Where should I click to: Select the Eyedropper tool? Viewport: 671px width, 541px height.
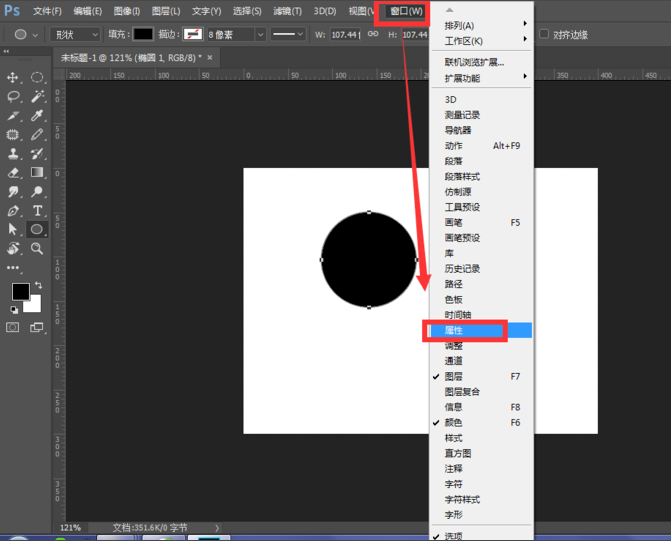pyautogui.click(x=37, y=116)
